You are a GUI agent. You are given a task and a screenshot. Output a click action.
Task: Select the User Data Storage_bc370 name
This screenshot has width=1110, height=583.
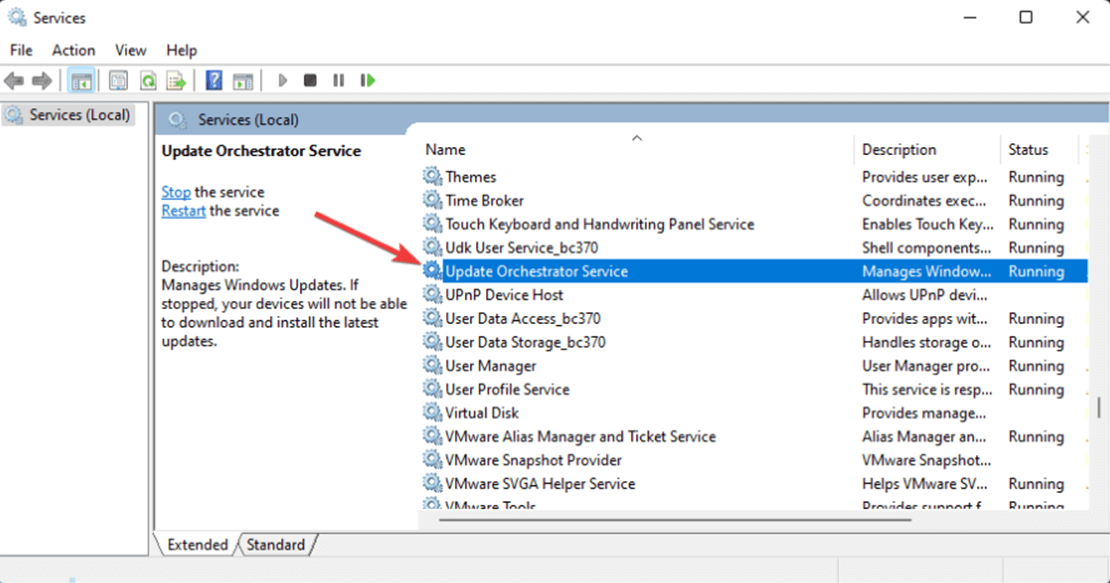pyautogui.click(x=525, y=342)
